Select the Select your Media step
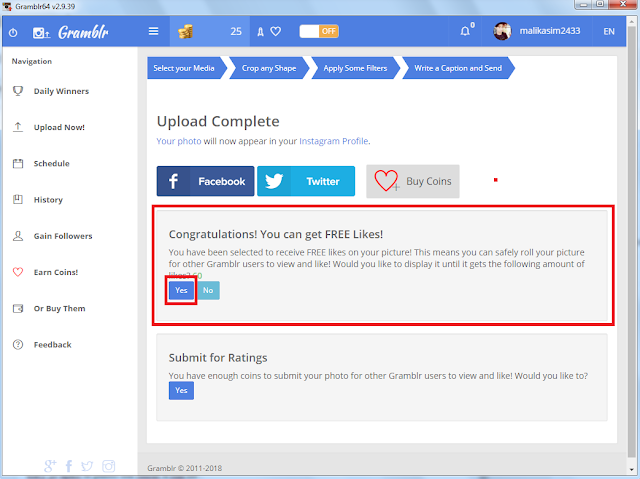This screenshot has height=479, width=640. pos(187,68)
